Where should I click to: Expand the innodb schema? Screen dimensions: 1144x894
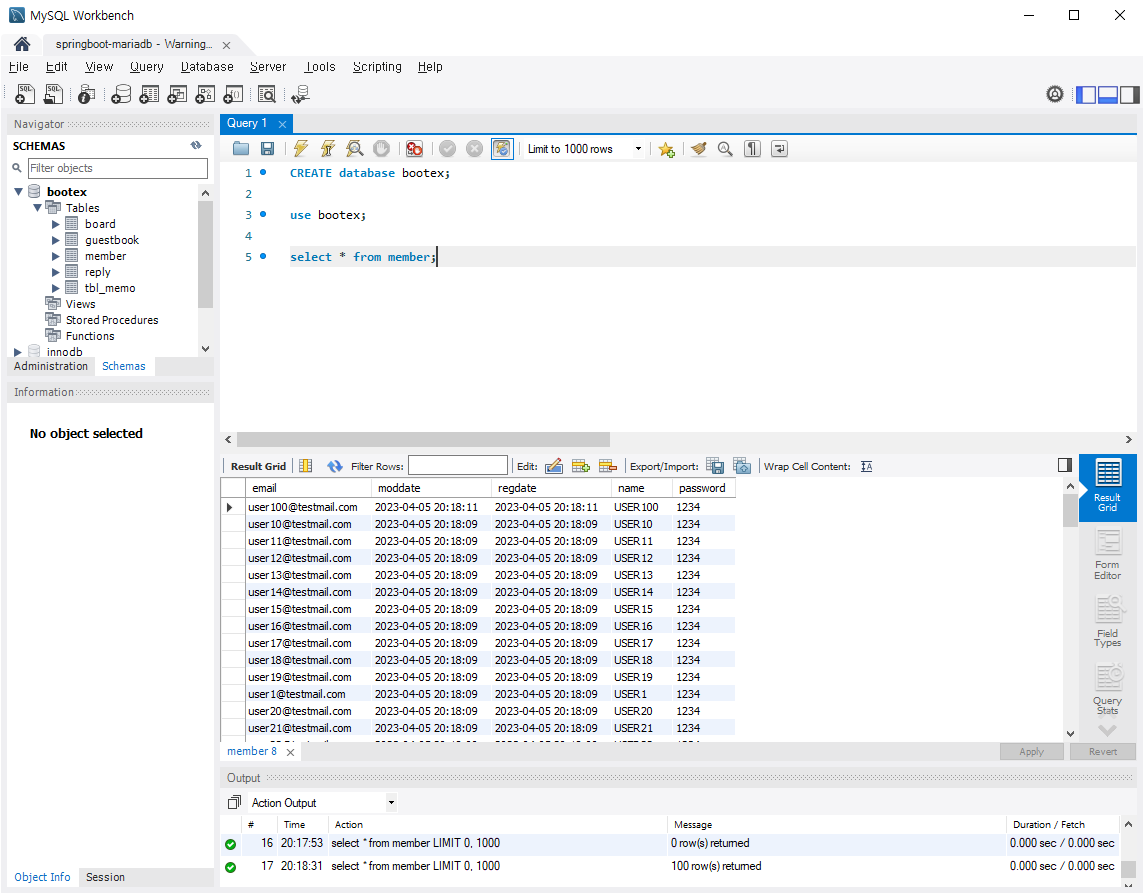point(18,352)
